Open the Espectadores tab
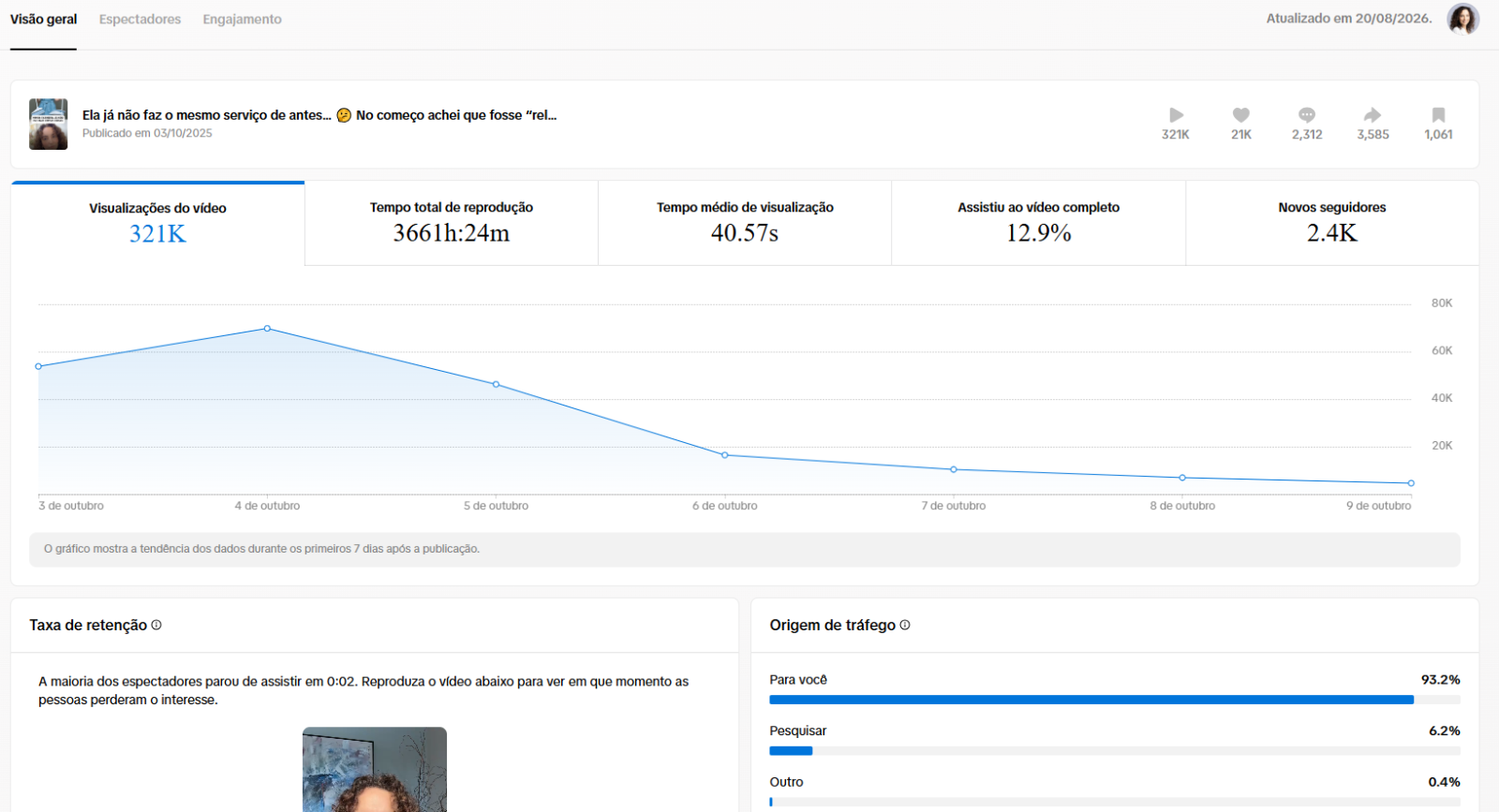This screenshot has width=1499, height=812. 140,20
